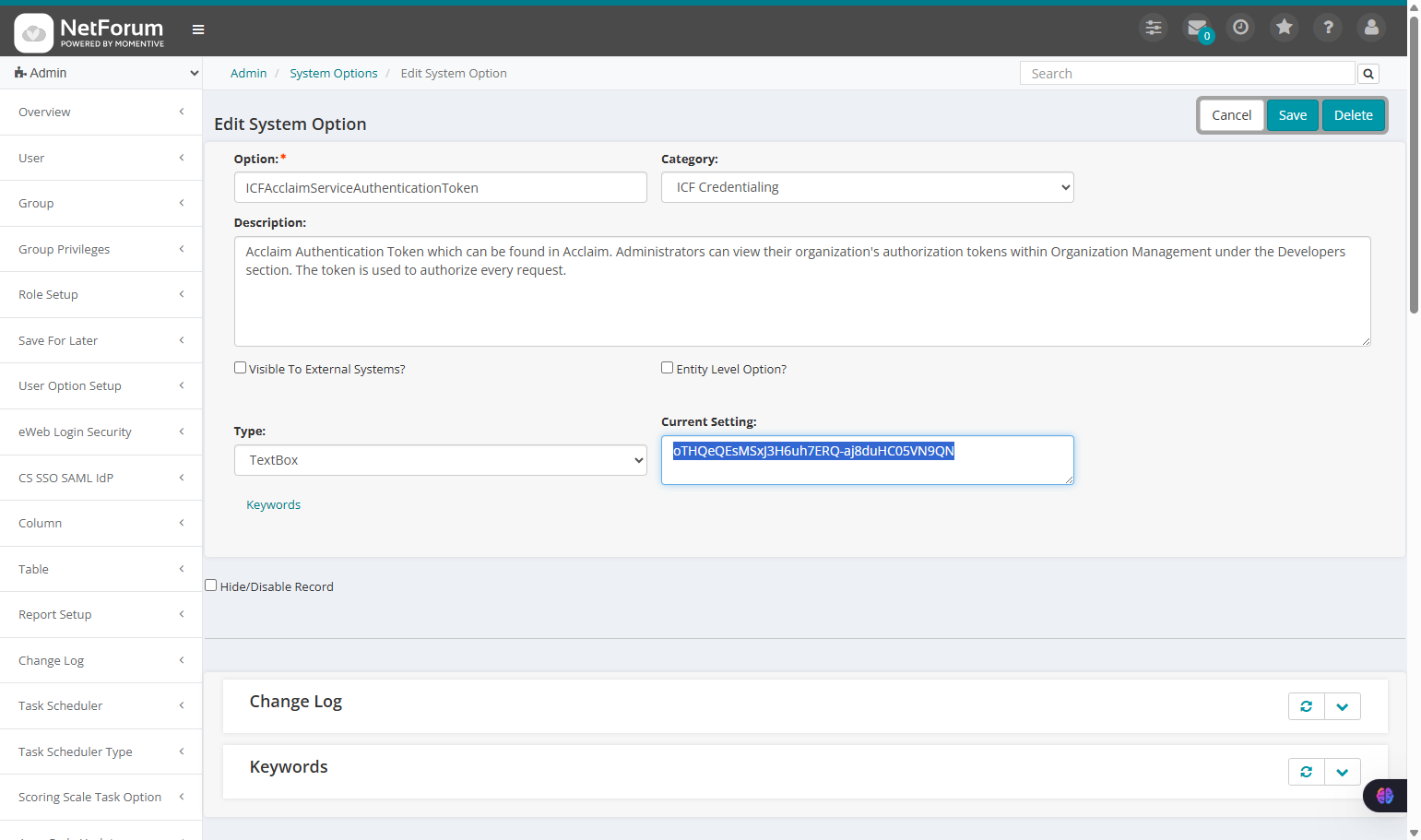Expand the User sidebar item
The height and width of the screenshot is (840, 1421).
(101, 158)
